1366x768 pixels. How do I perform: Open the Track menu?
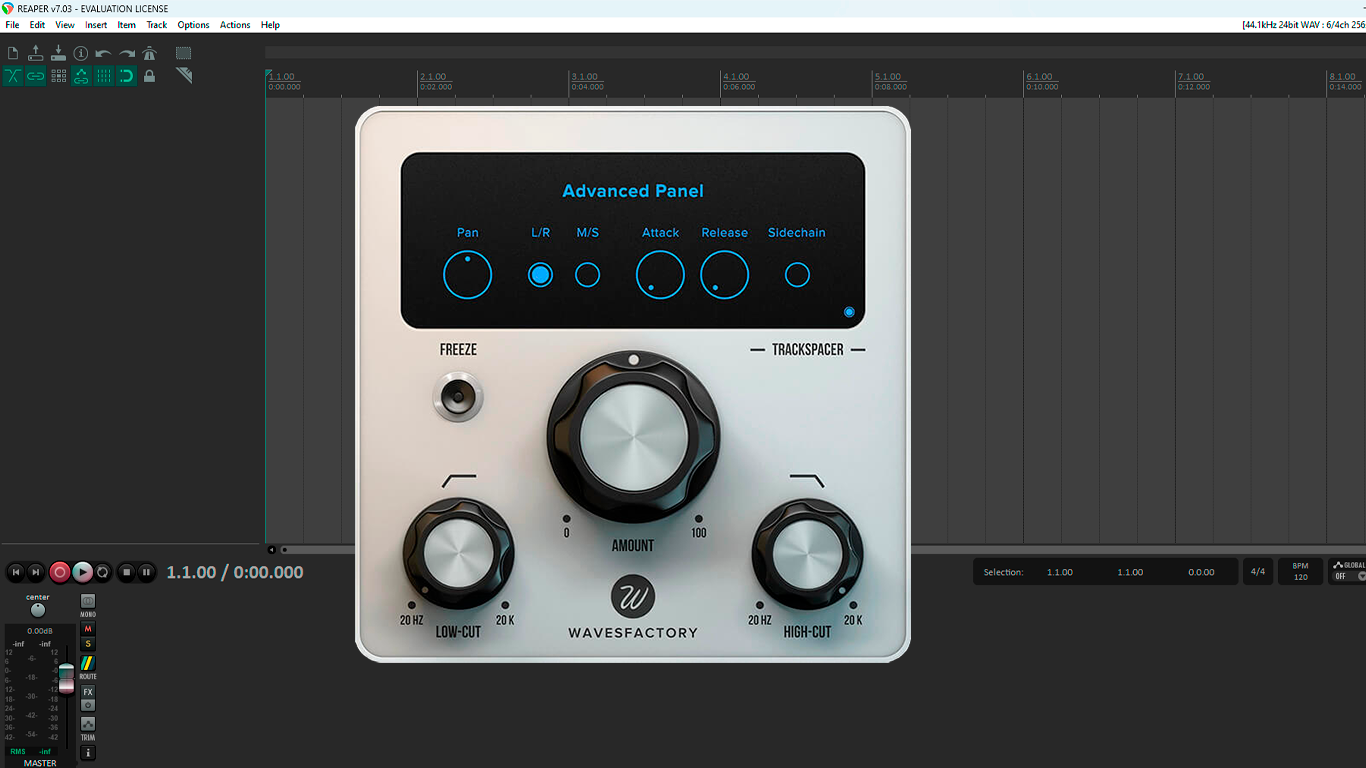coord(157,25)
